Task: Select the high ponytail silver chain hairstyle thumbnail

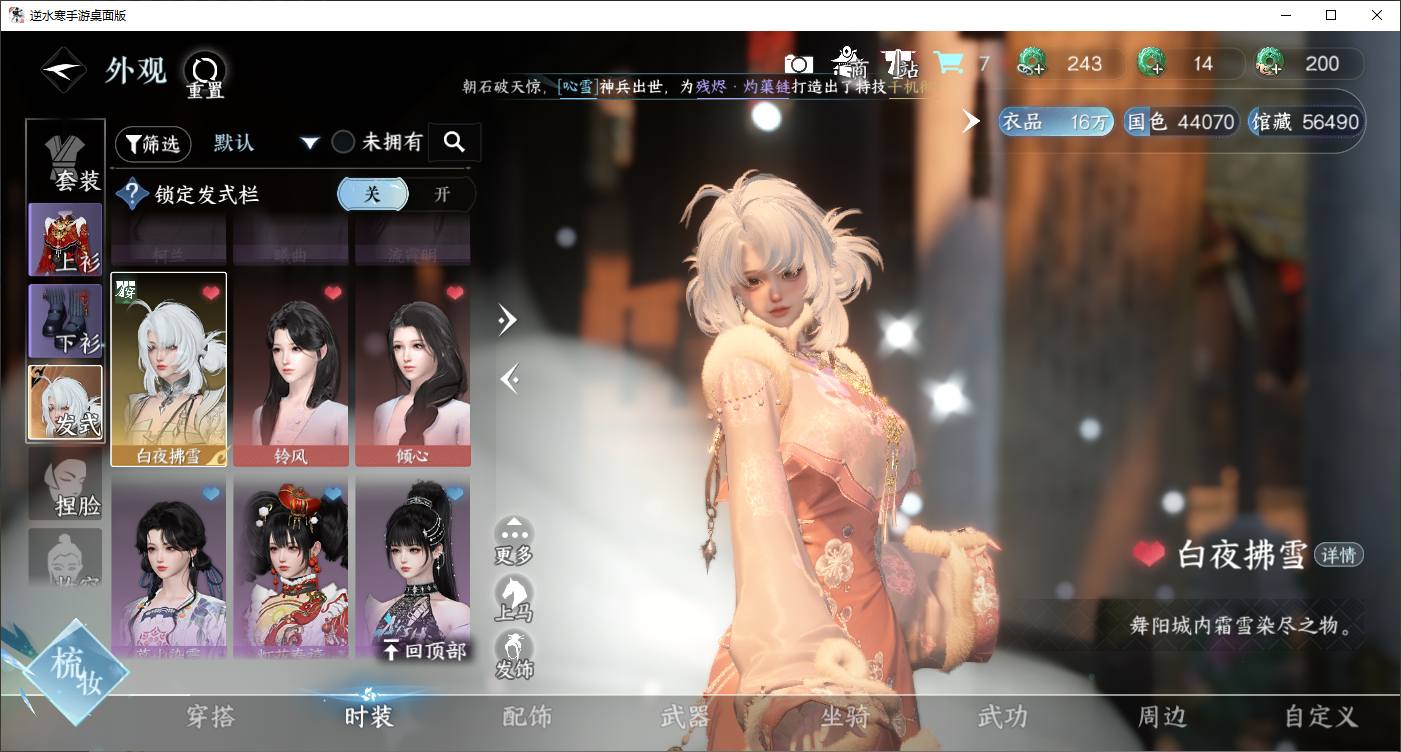Action: pyautogui.click(x=413, y=567)
